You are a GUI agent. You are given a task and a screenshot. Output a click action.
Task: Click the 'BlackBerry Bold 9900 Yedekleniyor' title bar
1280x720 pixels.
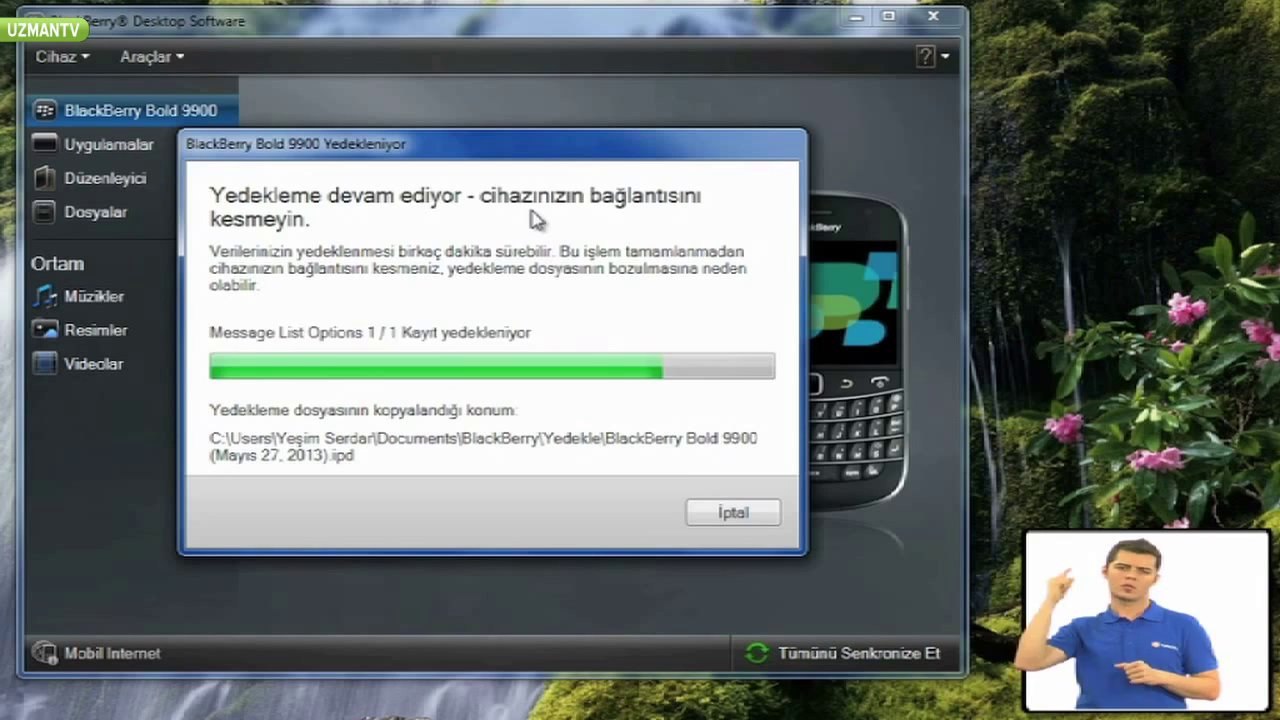[492, 144]
